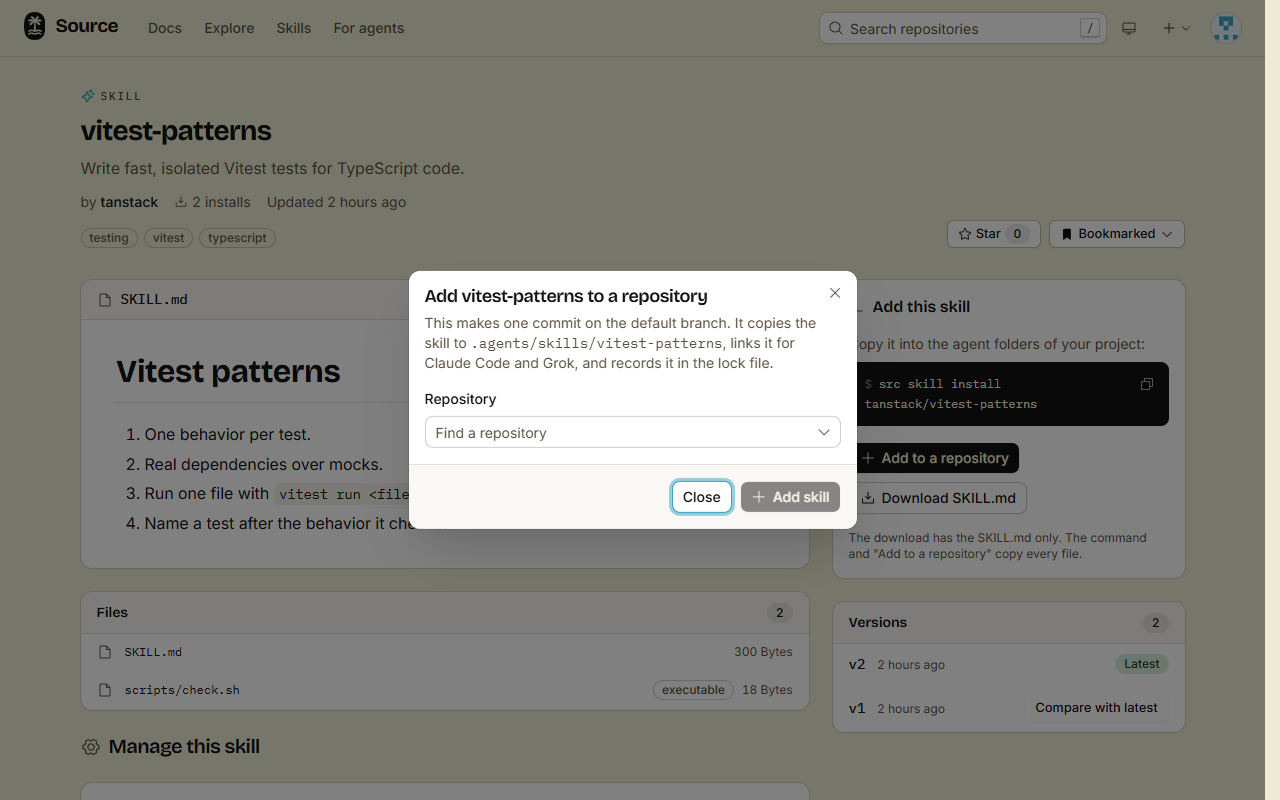Click Compare with latest for v1
1280x800 pixels.
coord(1096,708)
